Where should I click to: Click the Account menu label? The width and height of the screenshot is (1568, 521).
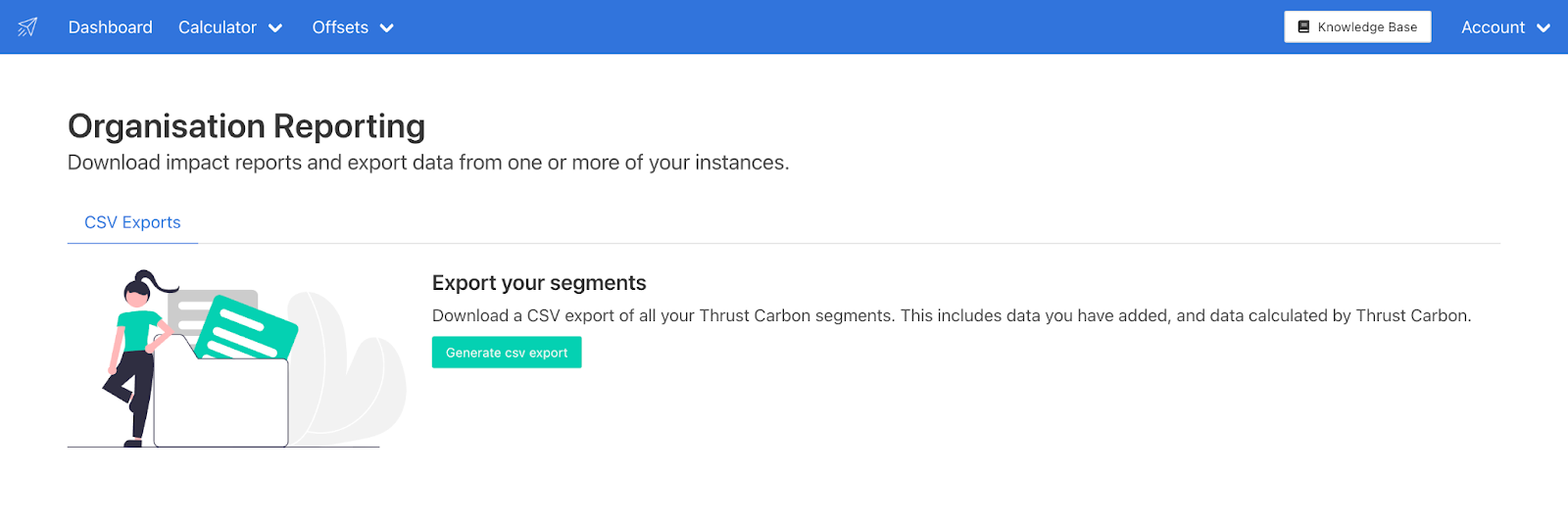(x=1493, y=27)
